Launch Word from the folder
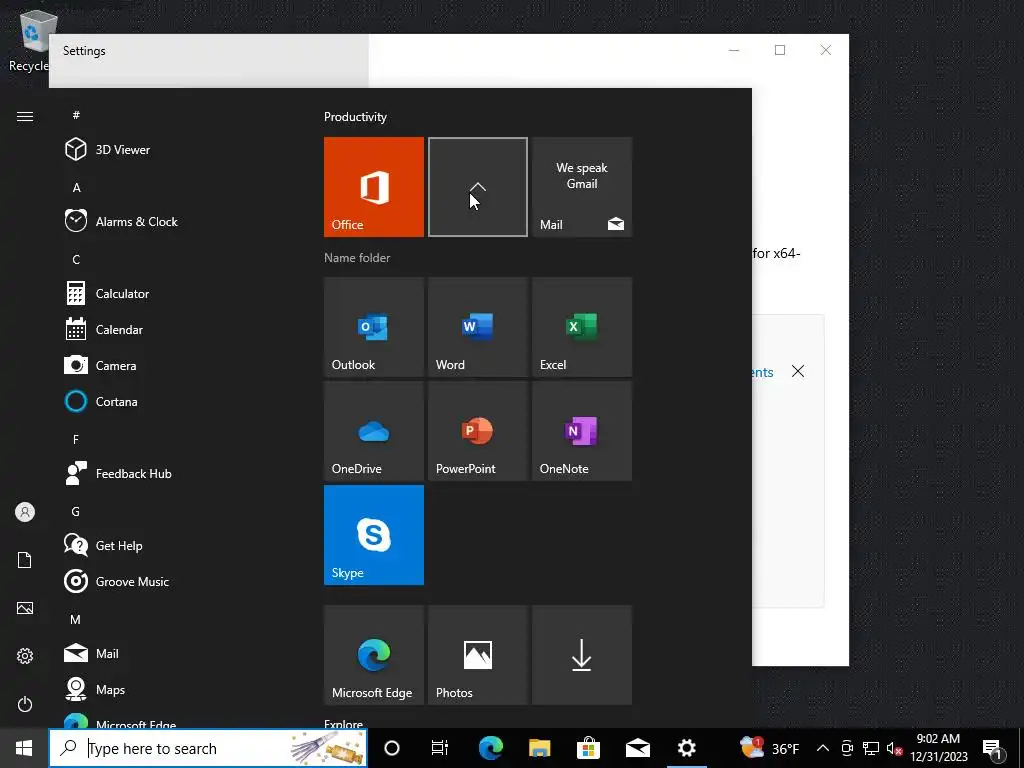This screenshot has width=1024, height=768. (x=477, y=327)
